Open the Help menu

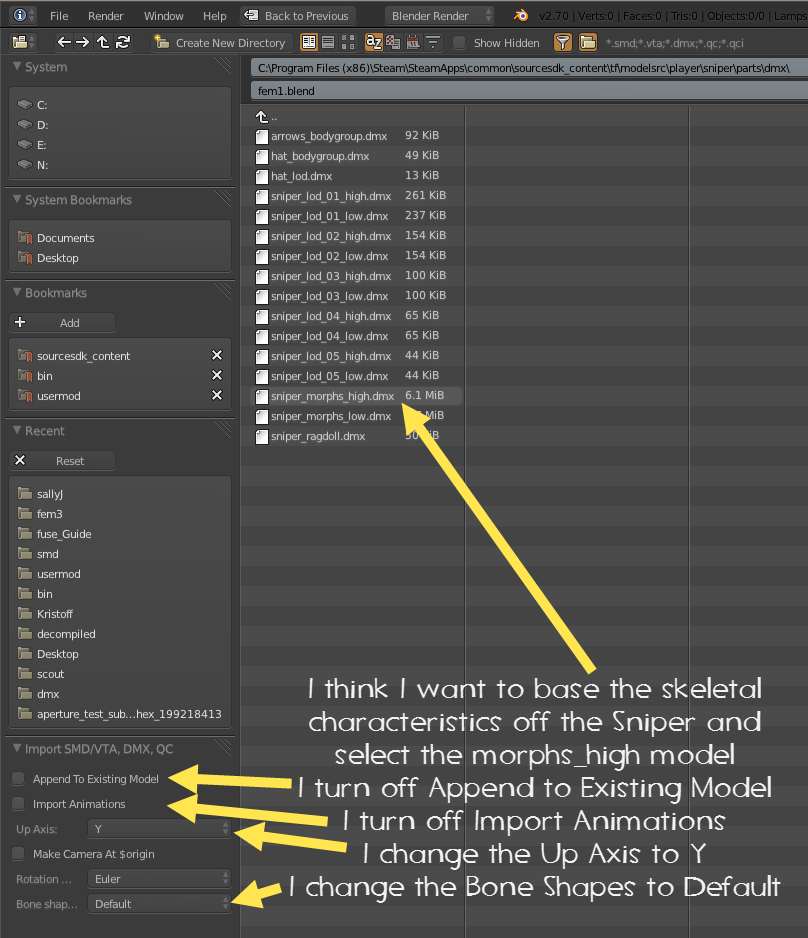click(214, 16)
